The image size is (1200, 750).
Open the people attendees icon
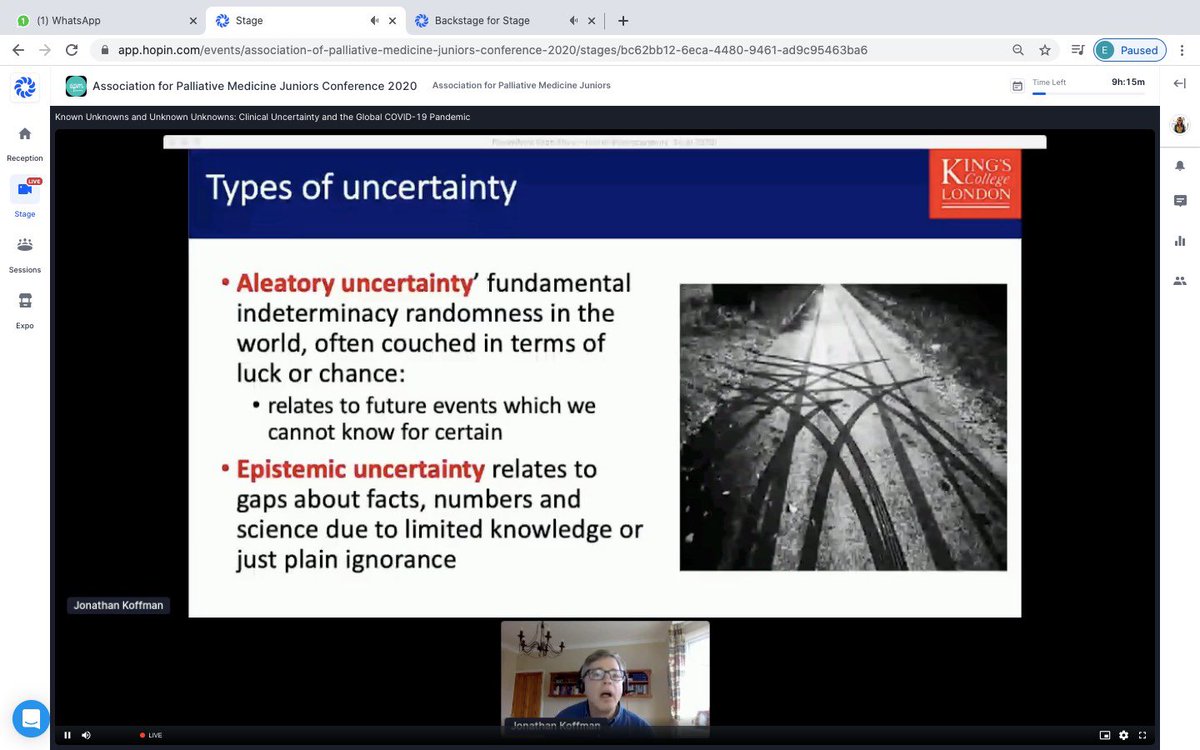click(x=1180, y=281)
